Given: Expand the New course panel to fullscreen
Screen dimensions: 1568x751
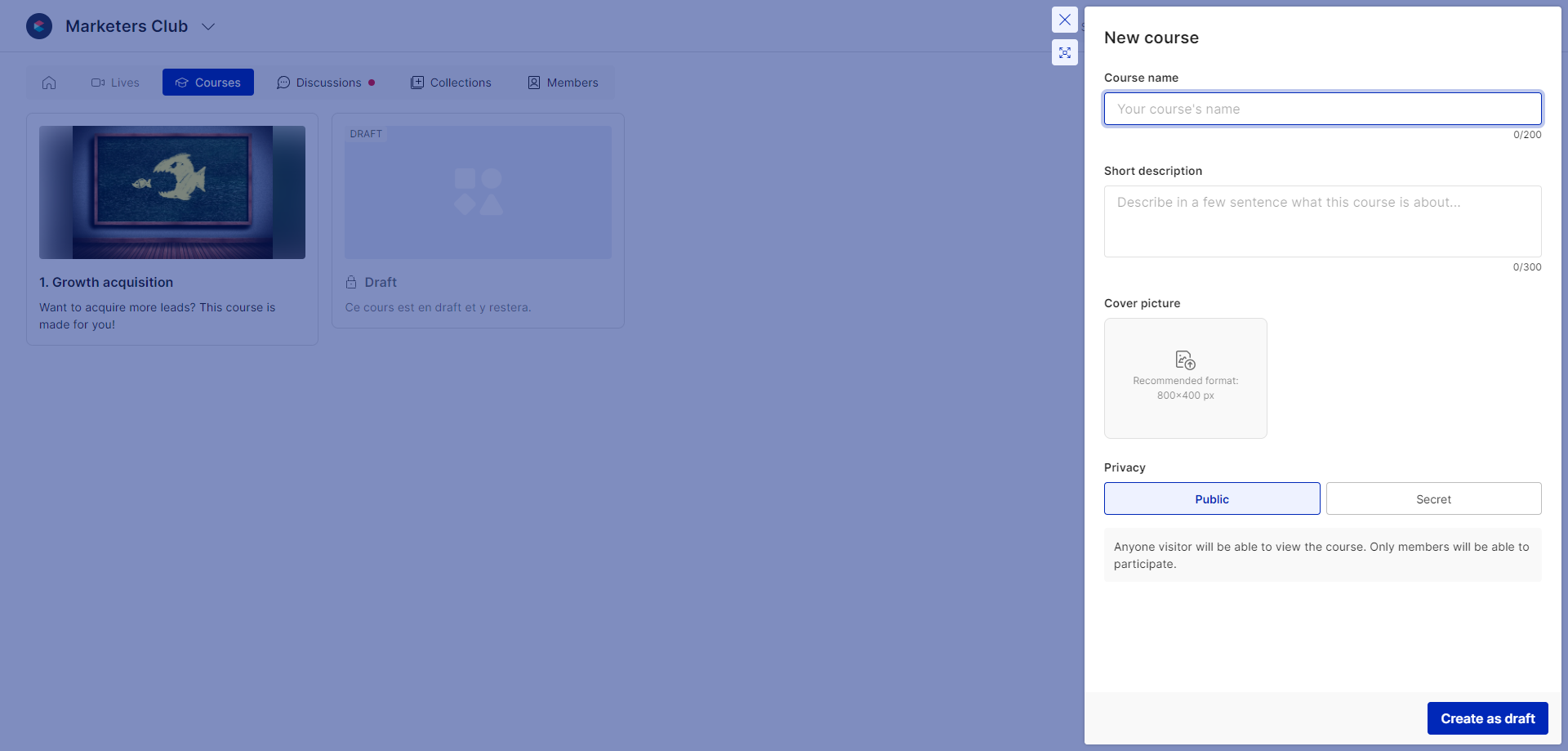Looking at the screenshot, I should (1065, 53).
